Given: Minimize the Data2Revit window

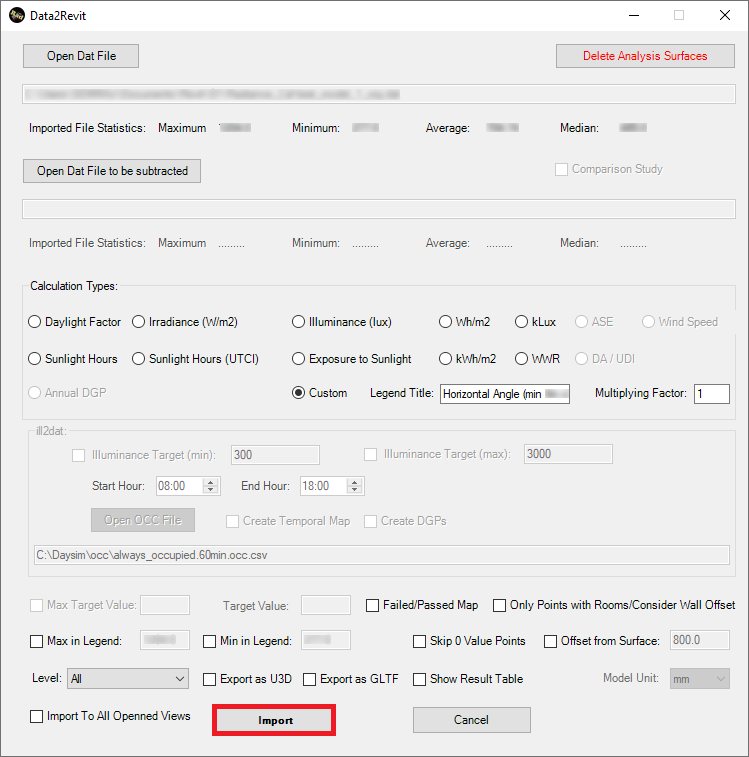Looking at the screenshot, I should (x=634, y=15).
